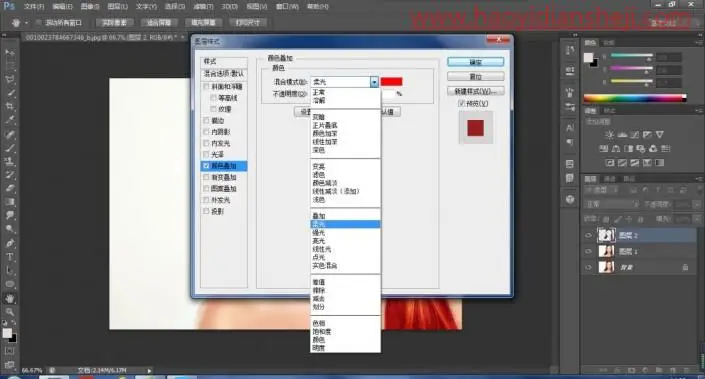Hide the 图层 2 layer with its eye icon

[x=589, y=235]
